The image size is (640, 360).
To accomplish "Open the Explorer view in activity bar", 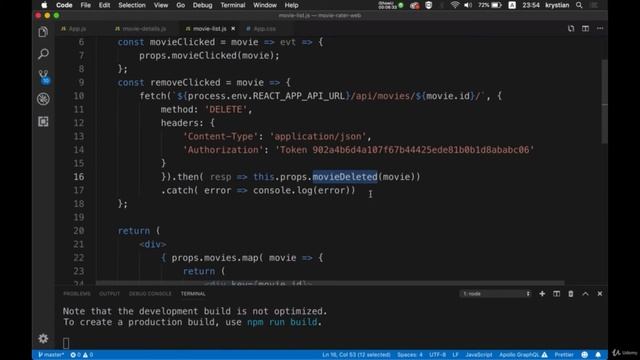I will (43, 32).
